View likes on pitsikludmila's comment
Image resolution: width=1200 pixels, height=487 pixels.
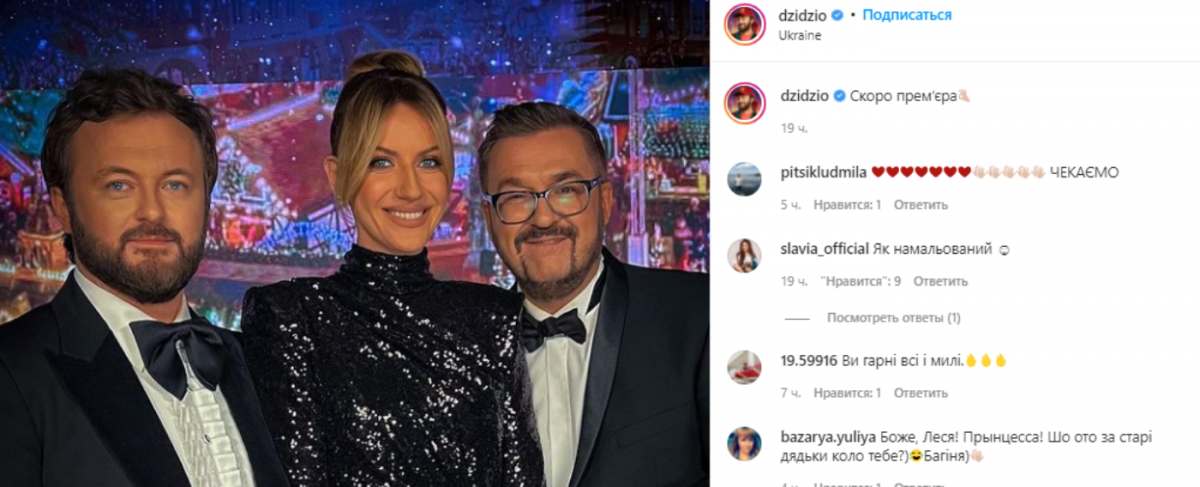click(x=847, y=204)
